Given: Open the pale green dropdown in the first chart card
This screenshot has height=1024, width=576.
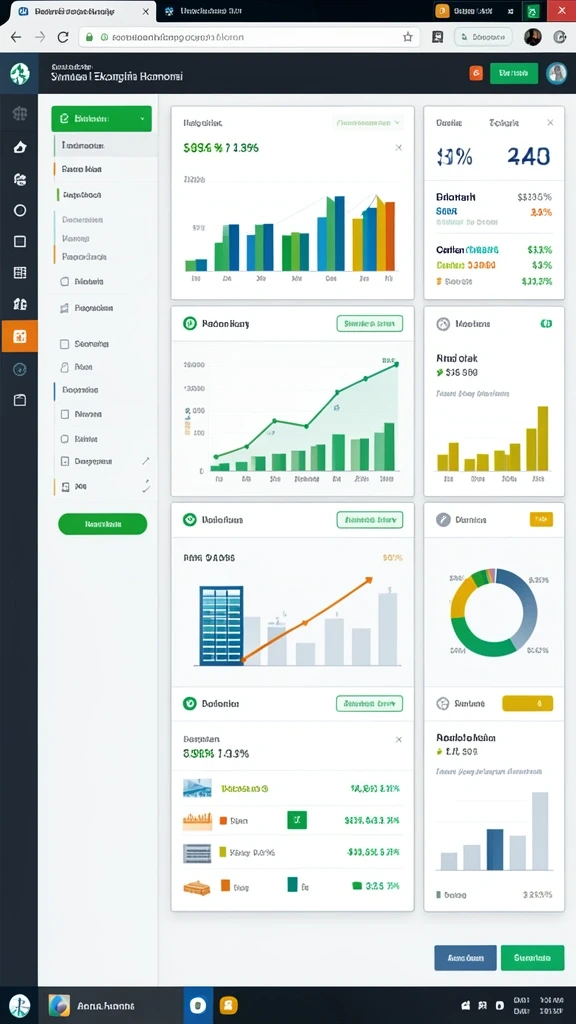Looking at the screenshot, I should coord(368,122).
